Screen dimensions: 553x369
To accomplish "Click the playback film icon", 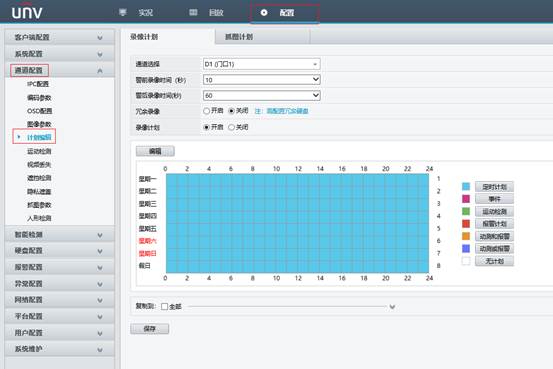I will pos(193,12).
